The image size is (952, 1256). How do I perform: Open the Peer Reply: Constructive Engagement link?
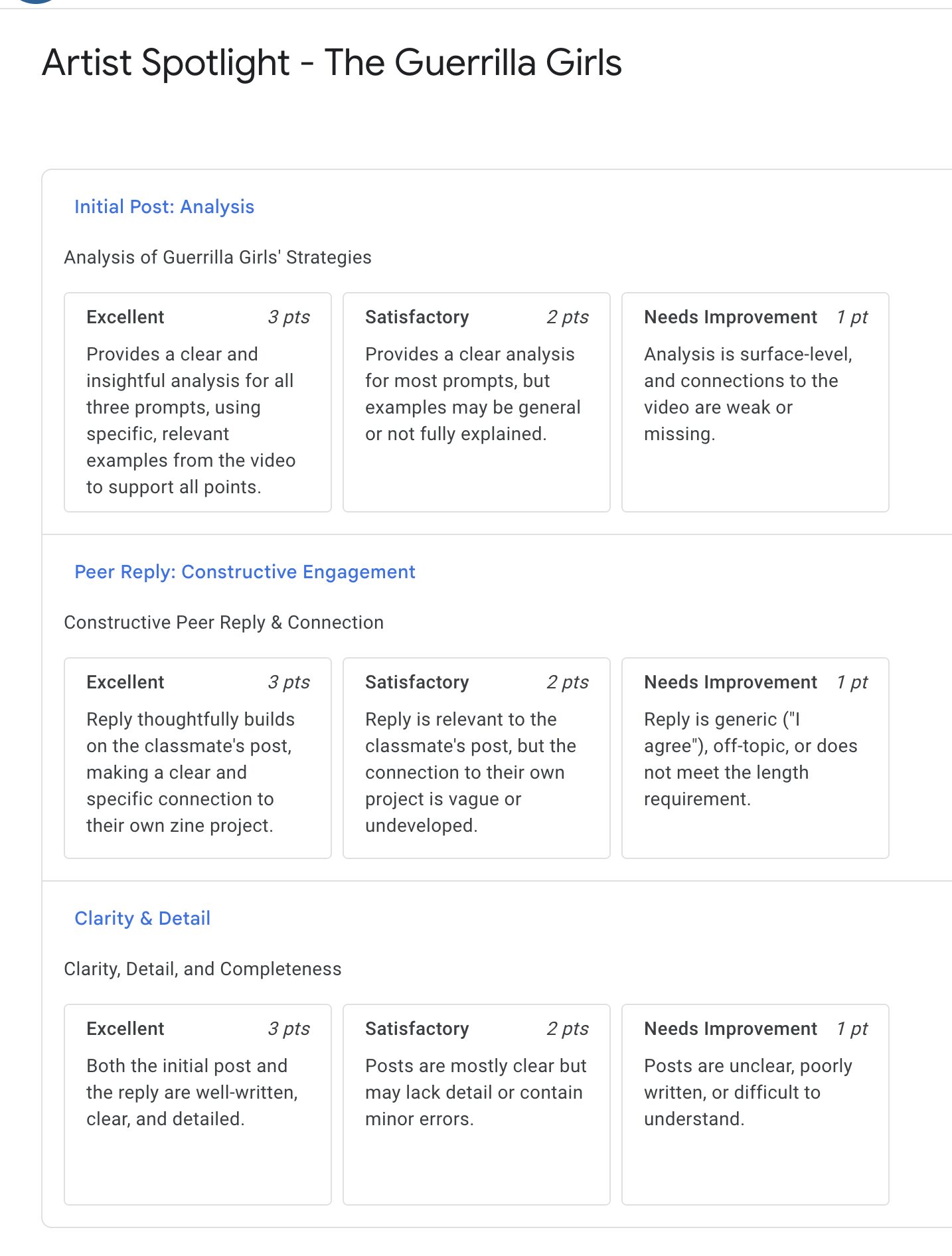[x=244, y=572]
